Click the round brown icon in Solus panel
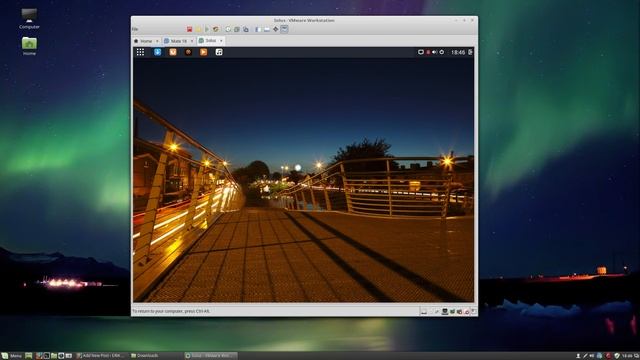Viewport: 640px width, 360px height. pyautogui.click(x=188, y=52)
